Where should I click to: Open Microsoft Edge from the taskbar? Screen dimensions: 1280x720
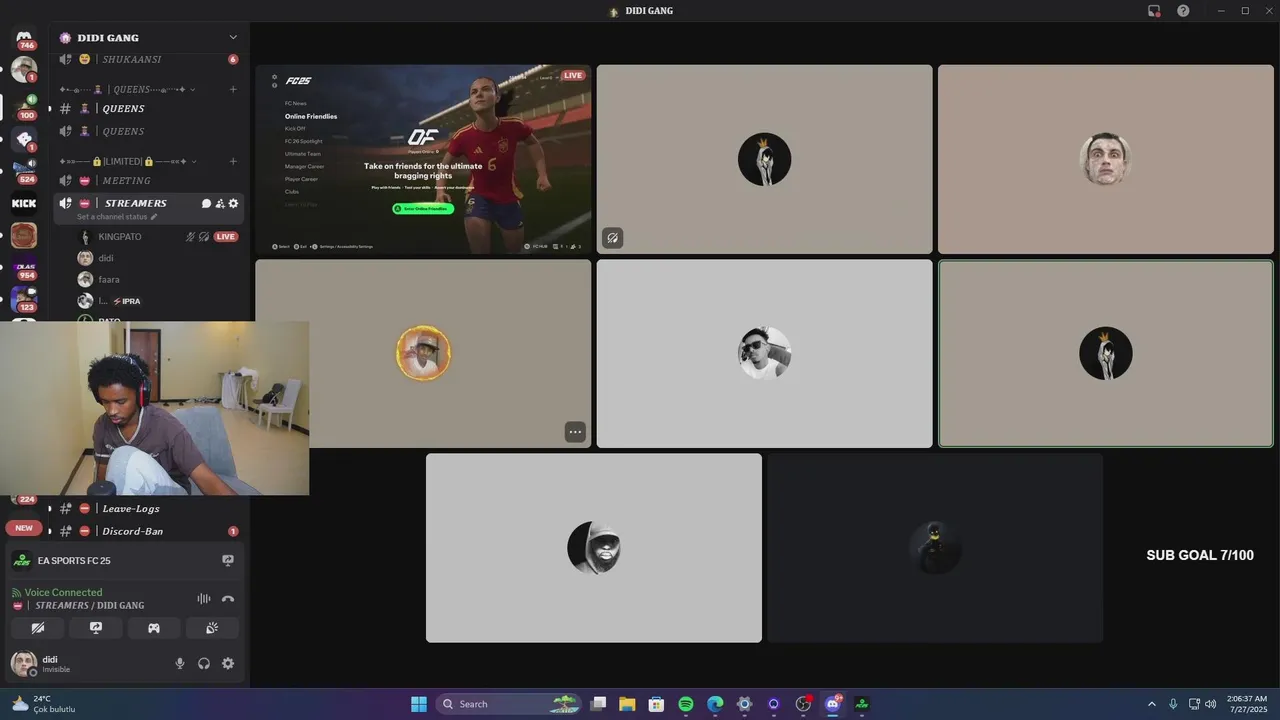[715, 704]
